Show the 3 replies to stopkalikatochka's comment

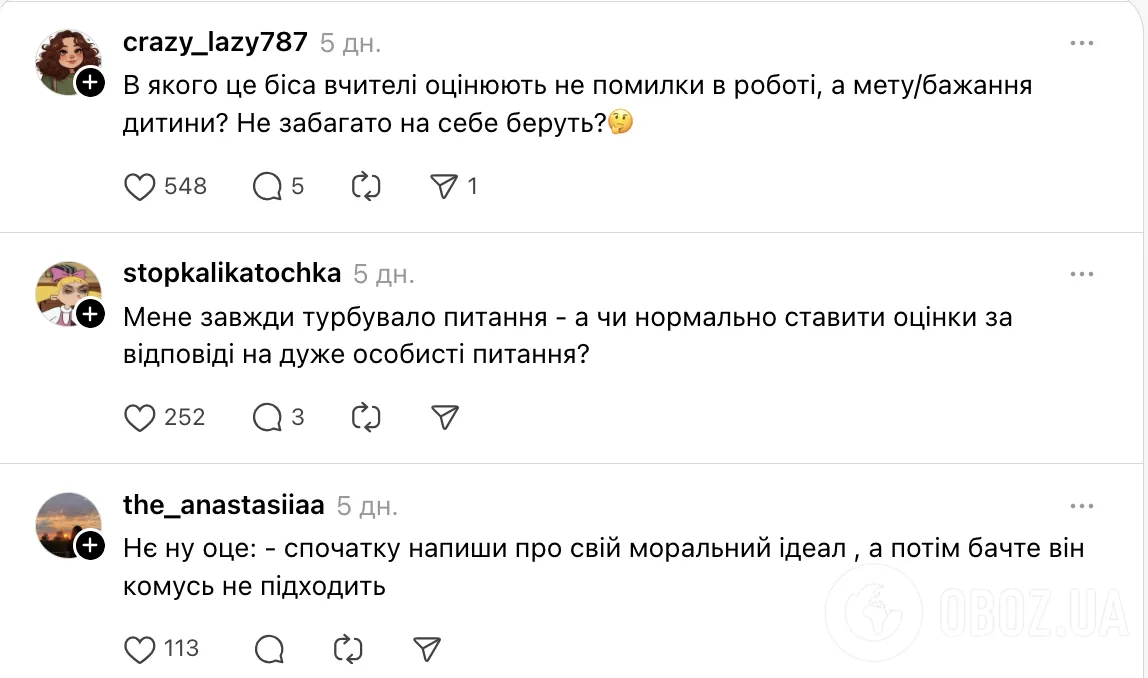tap(297, 419)
